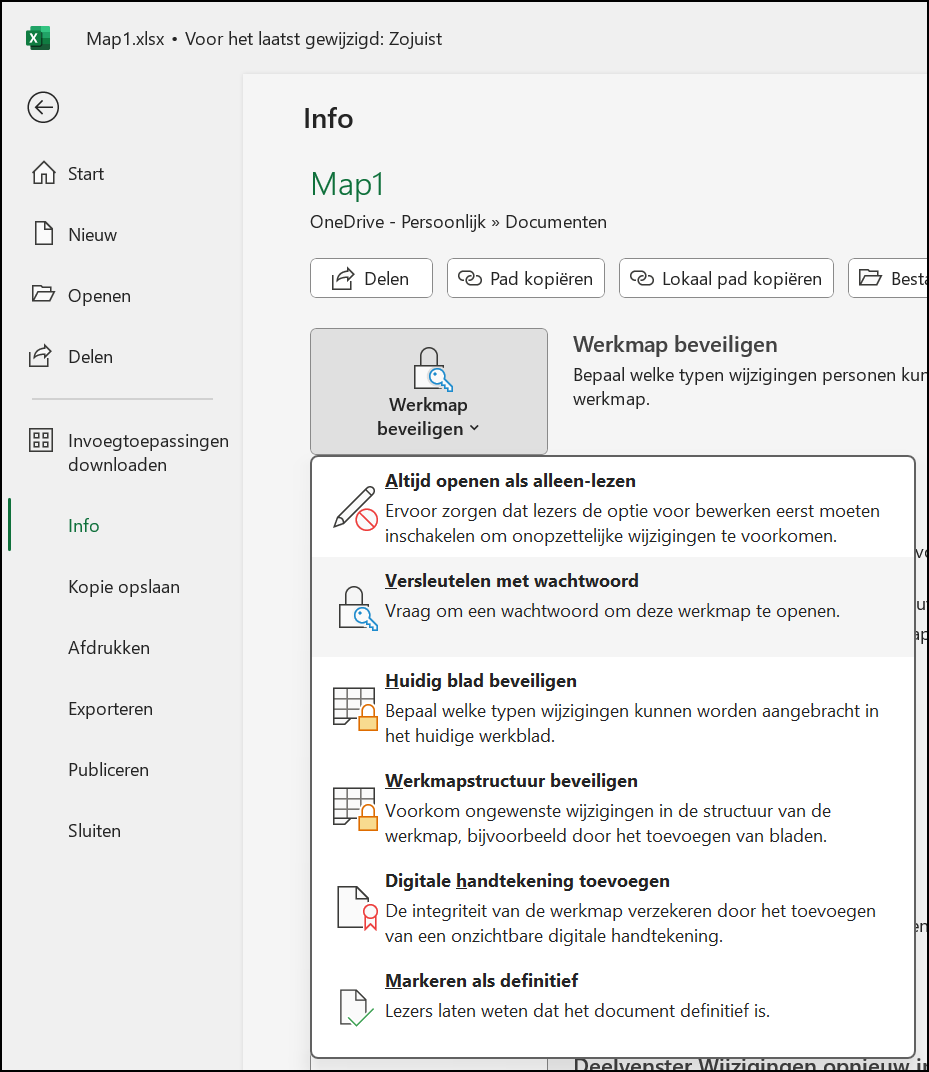Click the Pad kopiëren button
Viewport: 929px width, 1072px height.
[x=526, y=278]
